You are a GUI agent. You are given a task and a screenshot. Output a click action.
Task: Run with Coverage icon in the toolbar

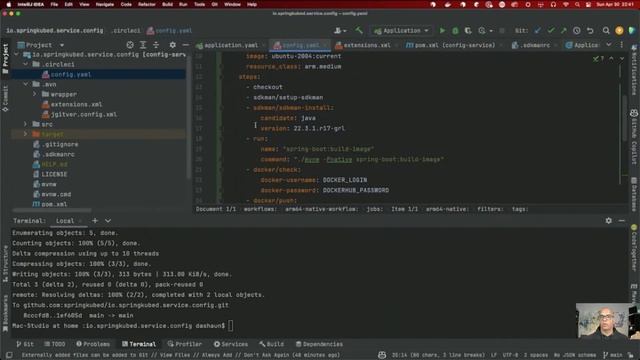[x=468, y=31]
